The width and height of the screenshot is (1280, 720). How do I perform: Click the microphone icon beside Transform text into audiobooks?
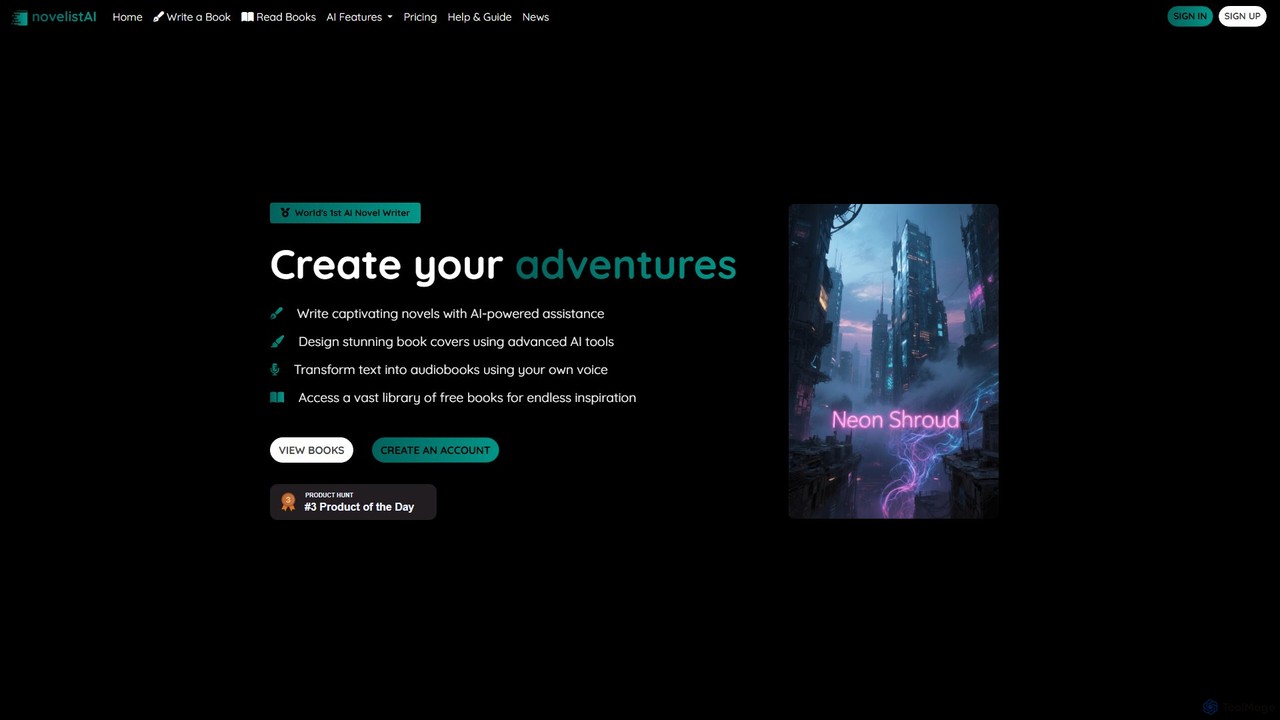[275, 369]
